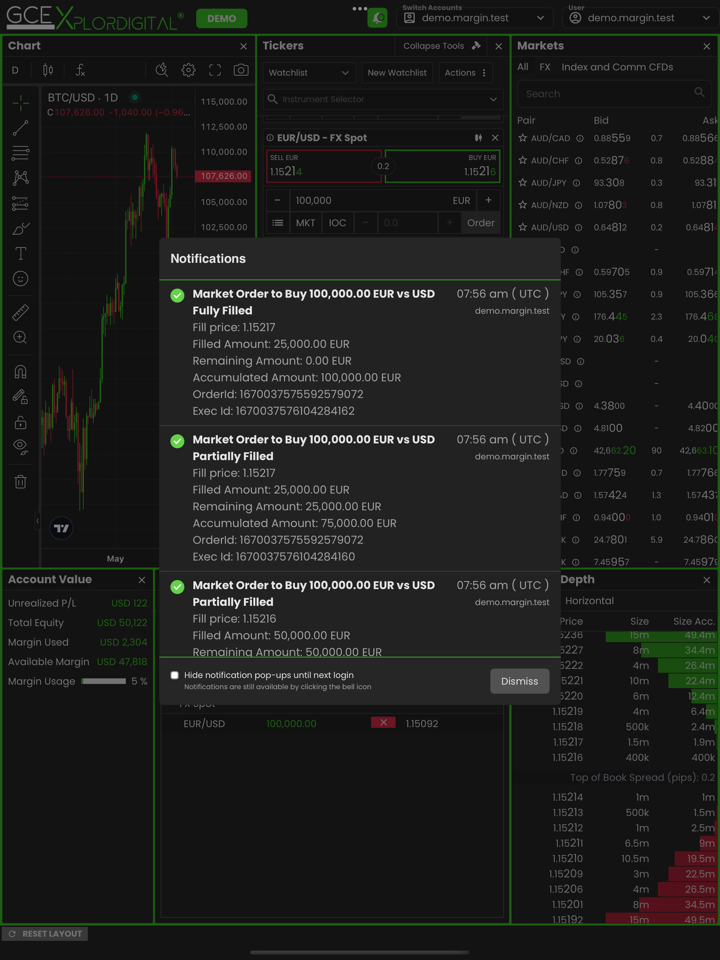Open the Switch Accounts dropdown
Viewport: 720px width, 960px height.
[475, 18]
